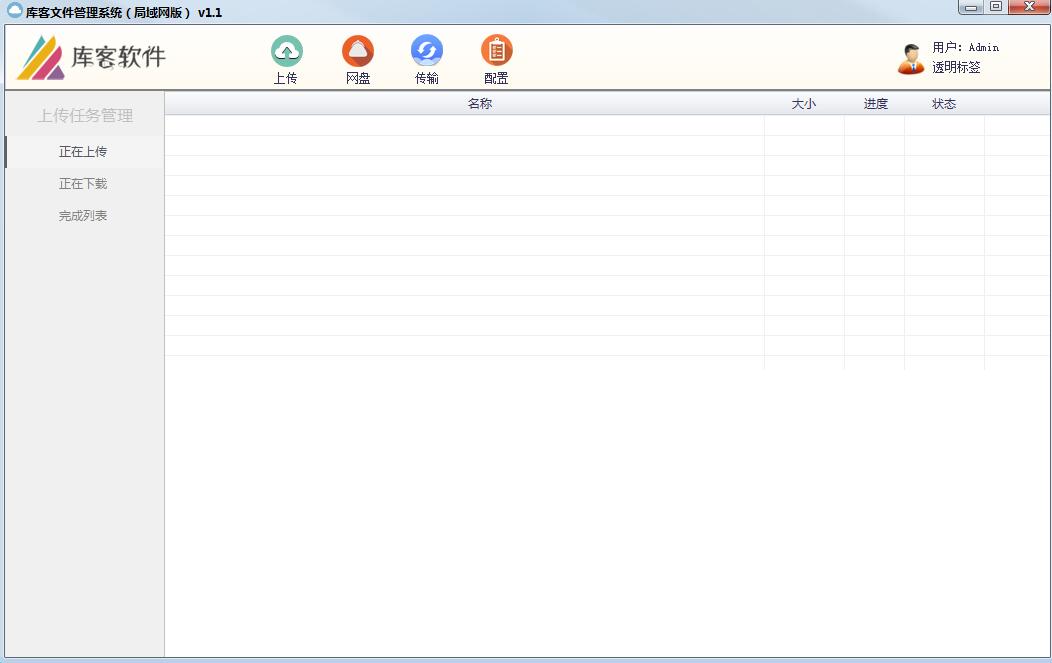This screenshot has width=1052, height=663.
Task: Sort by the 进度 column header
Action: point(875,104)
